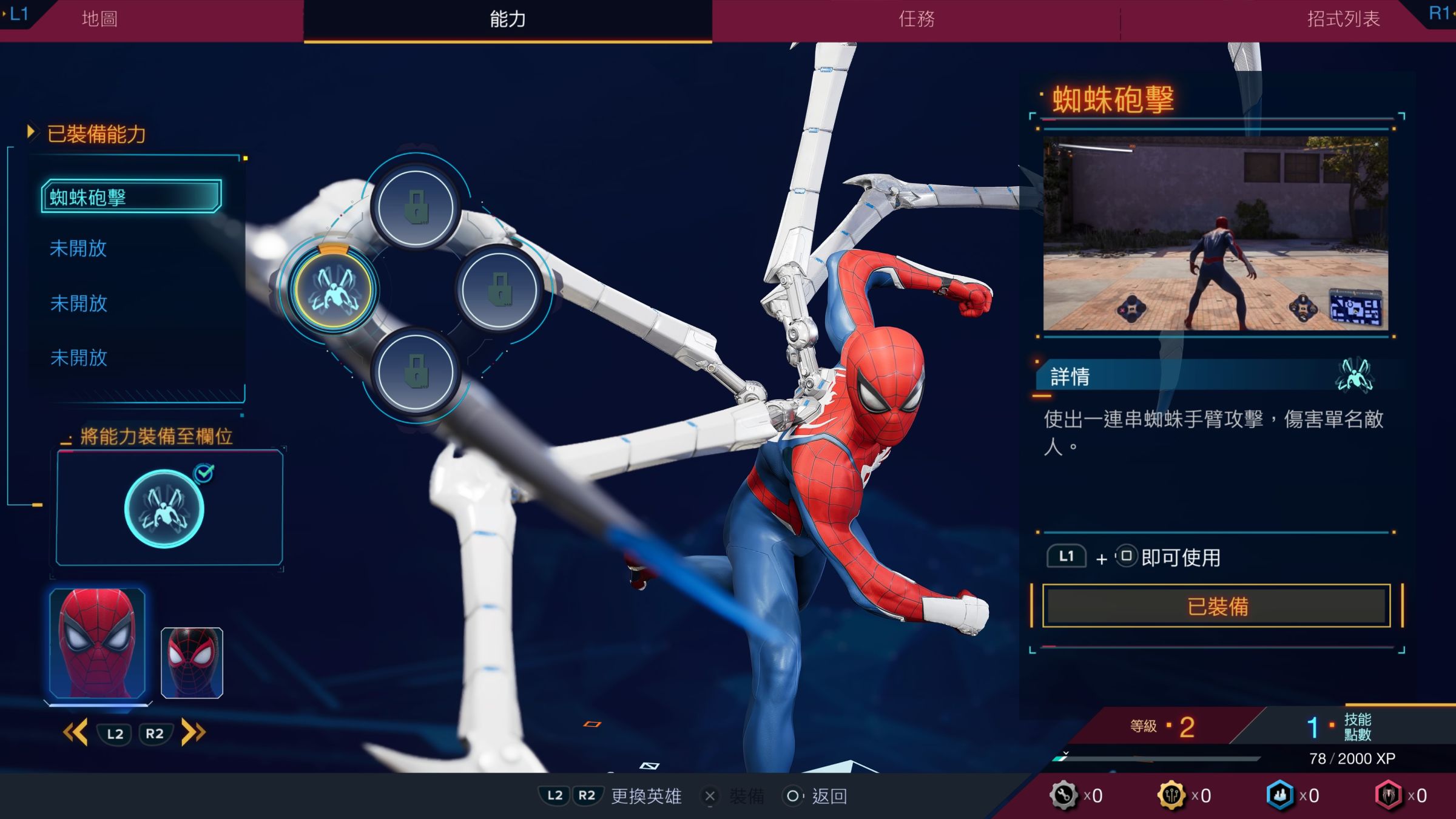Click the equipped checkmark badge on ability
This screenshot has width=1456, height=819.
[x=204, y=473]
